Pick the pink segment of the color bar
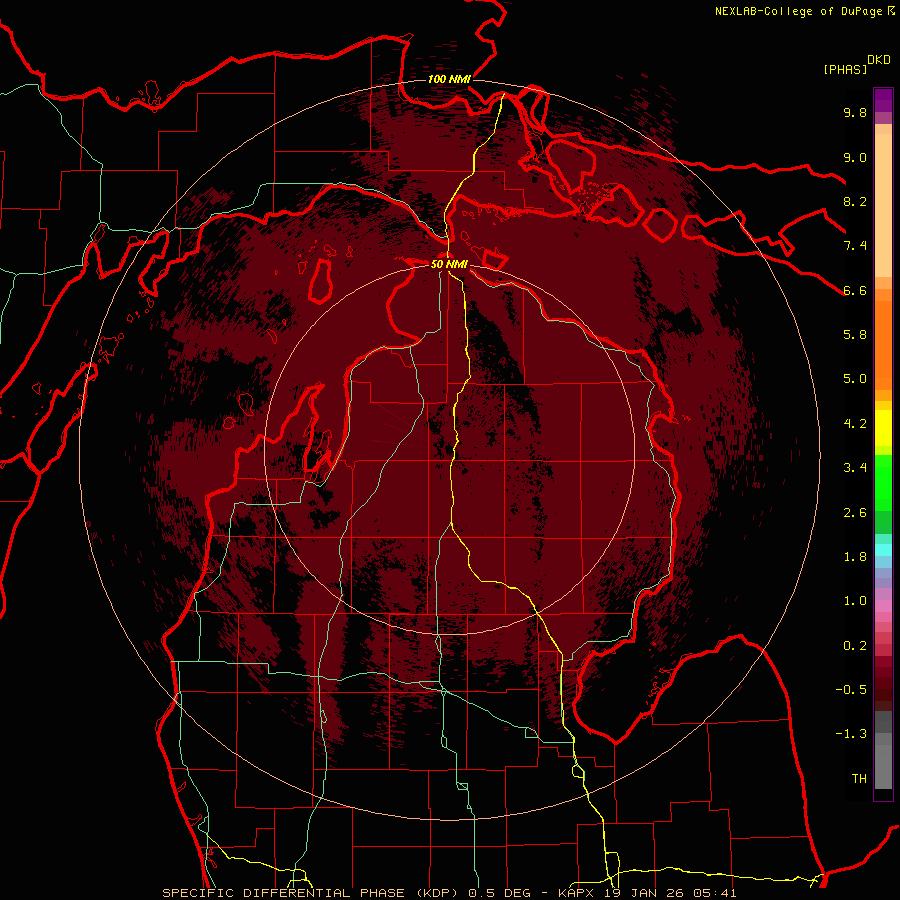 click(x=883, y=606)
